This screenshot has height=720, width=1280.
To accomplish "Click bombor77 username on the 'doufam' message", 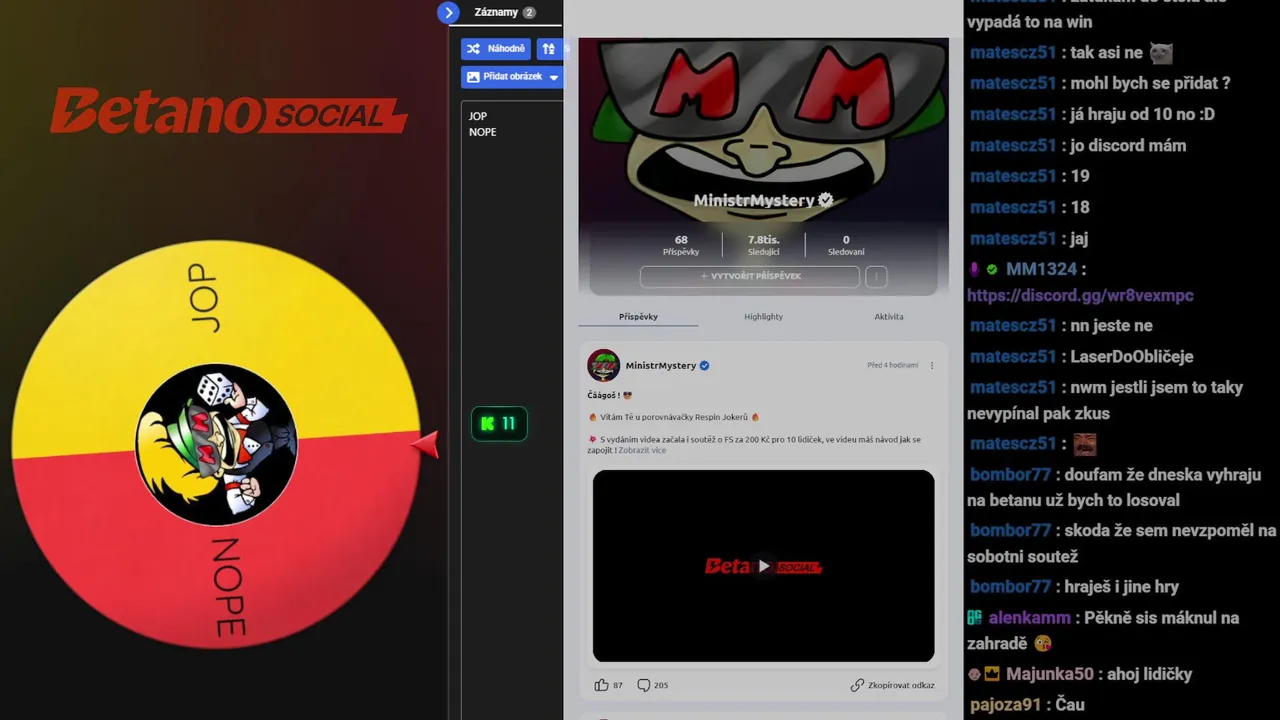I will coord(1010,475).
